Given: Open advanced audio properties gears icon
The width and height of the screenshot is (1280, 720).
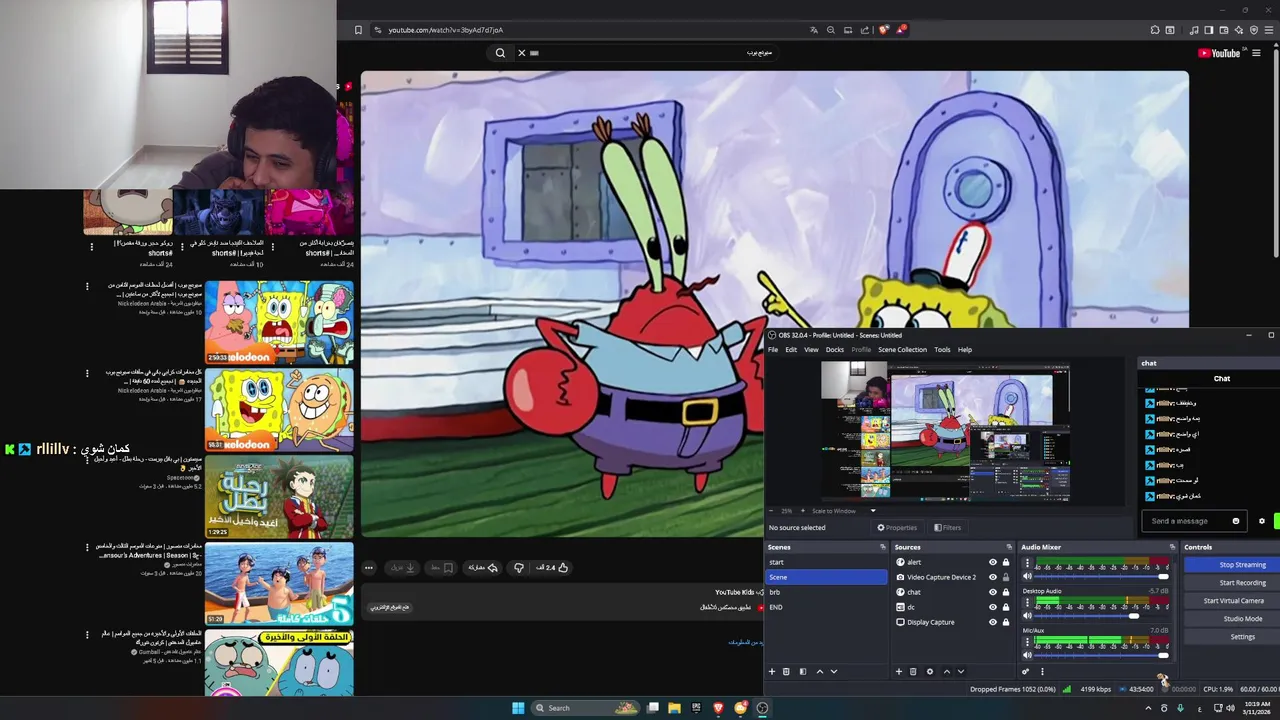Looking at the screenshot, I should pos(1025,672).
